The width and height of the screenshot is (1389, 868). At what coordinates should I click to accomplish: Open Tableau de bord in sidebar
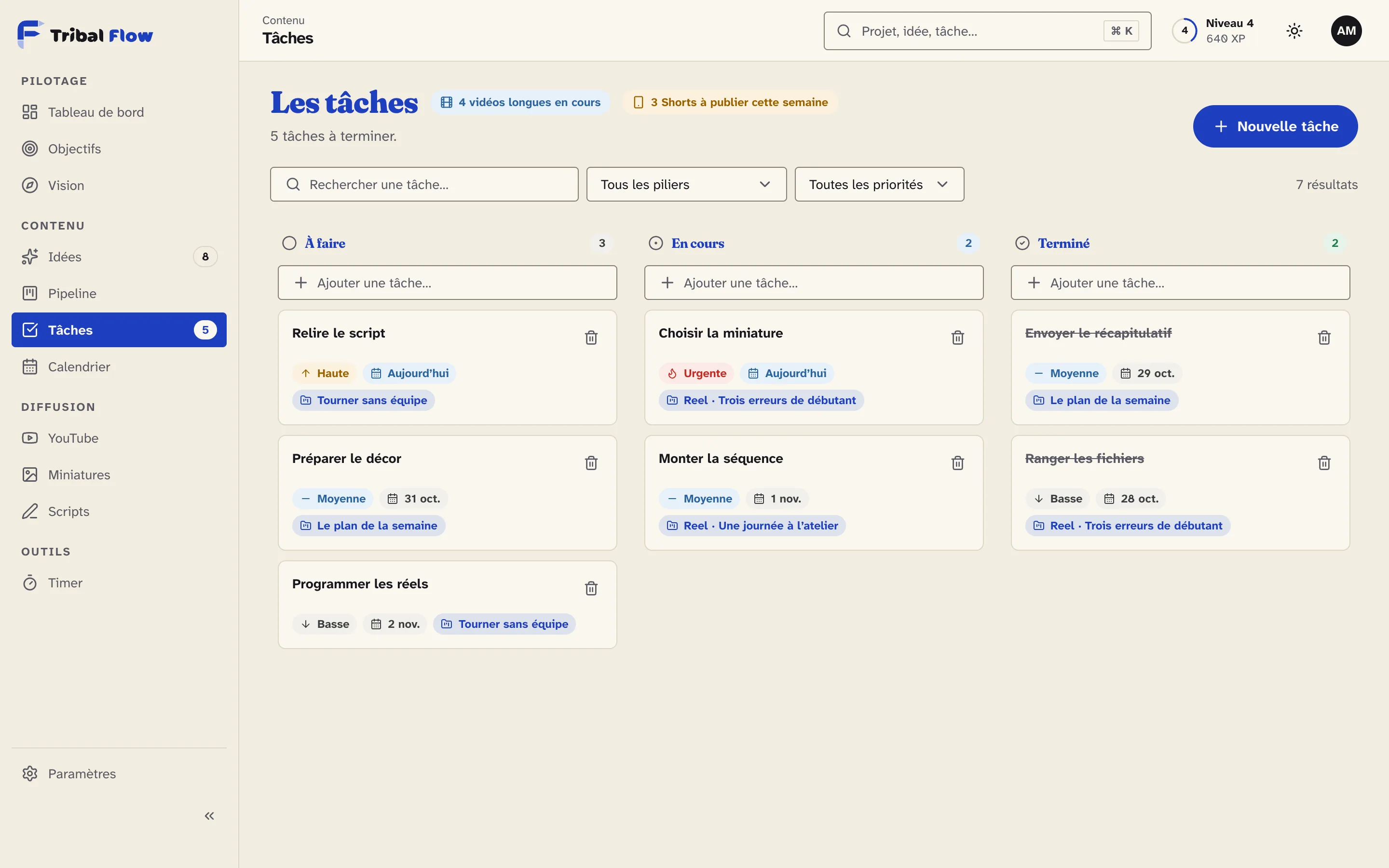coord(119,112)
